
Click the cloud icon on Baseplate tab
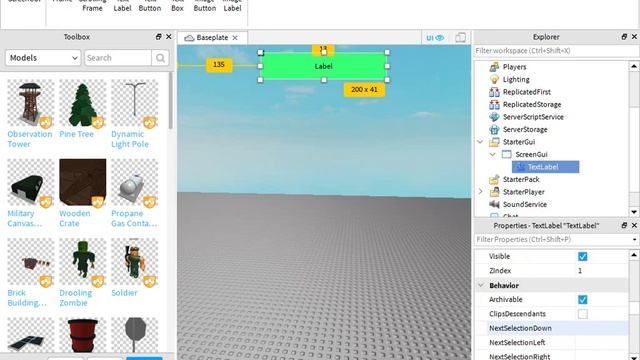coord(189,38)
